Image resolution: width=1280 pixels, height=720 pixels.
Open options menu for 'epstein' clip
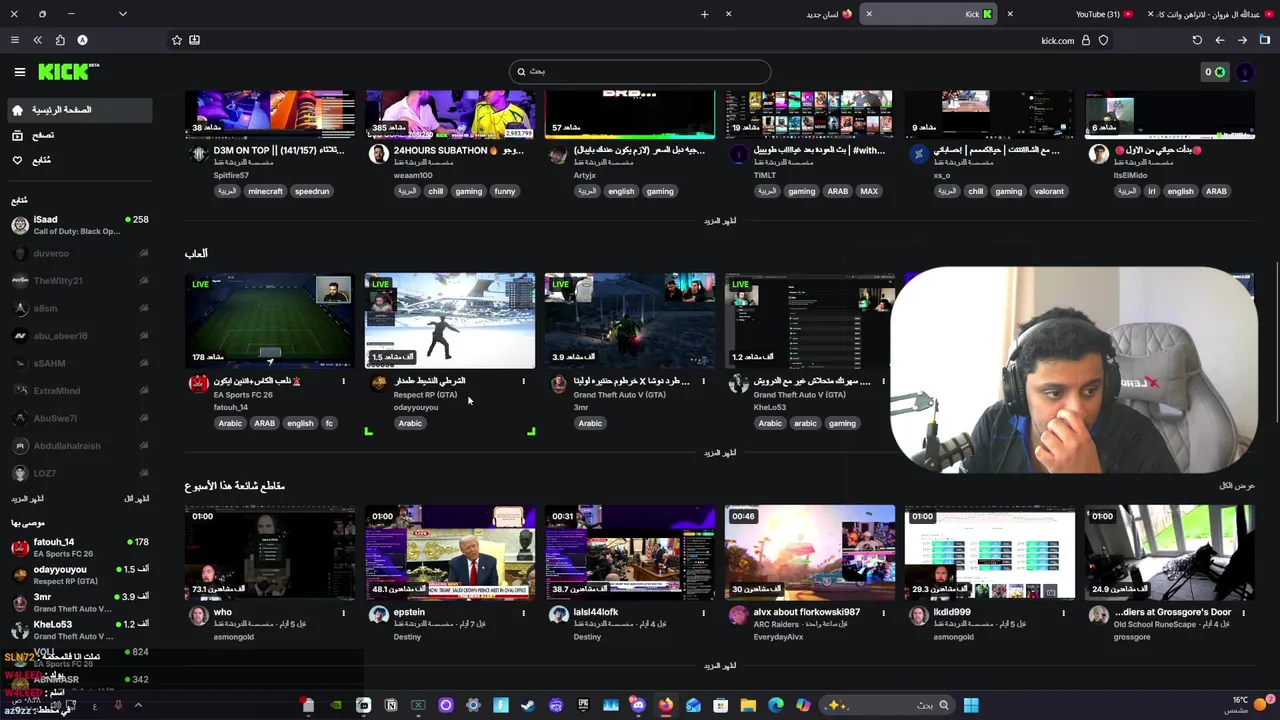pyautogui.click(x=523, y=613)
